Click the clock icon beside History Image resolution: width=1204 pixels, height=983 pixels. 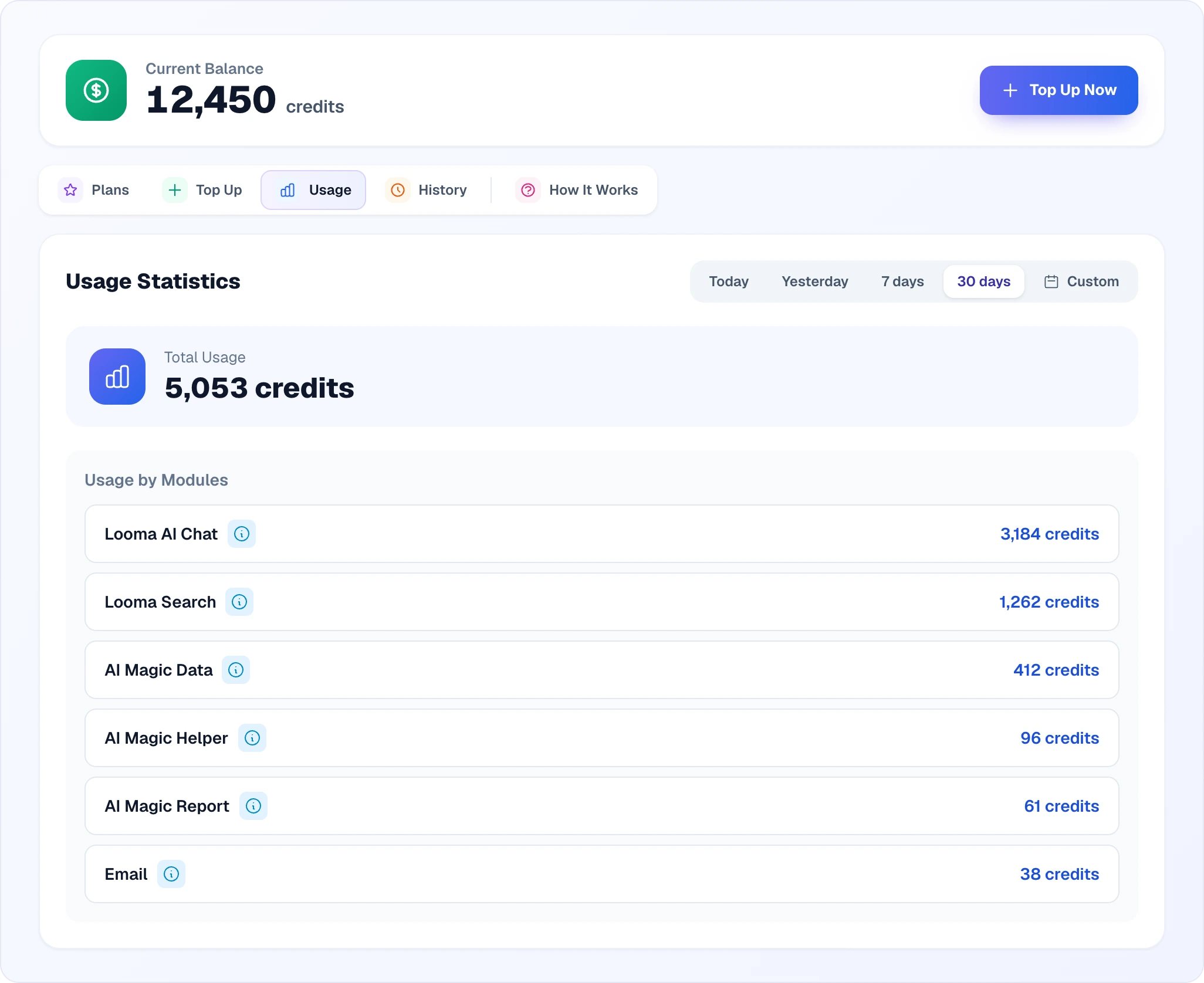click(398, 190)
